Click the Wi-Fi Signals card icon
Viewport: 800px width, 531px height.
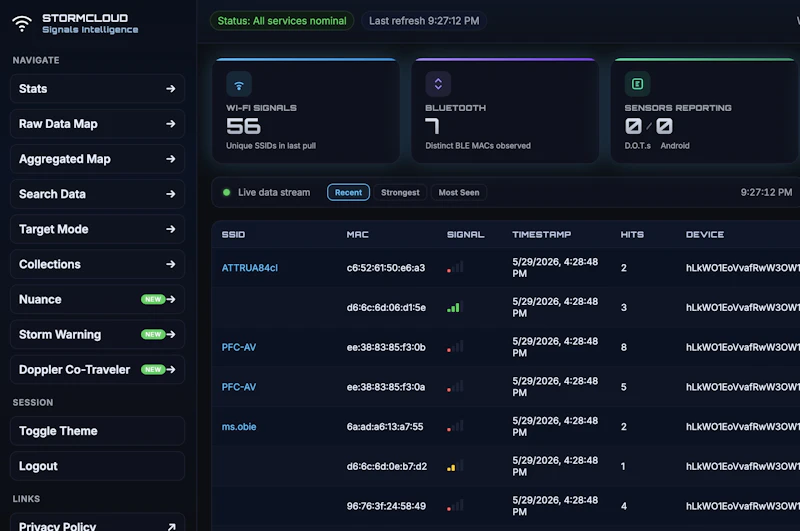click(x=239, y=84)
